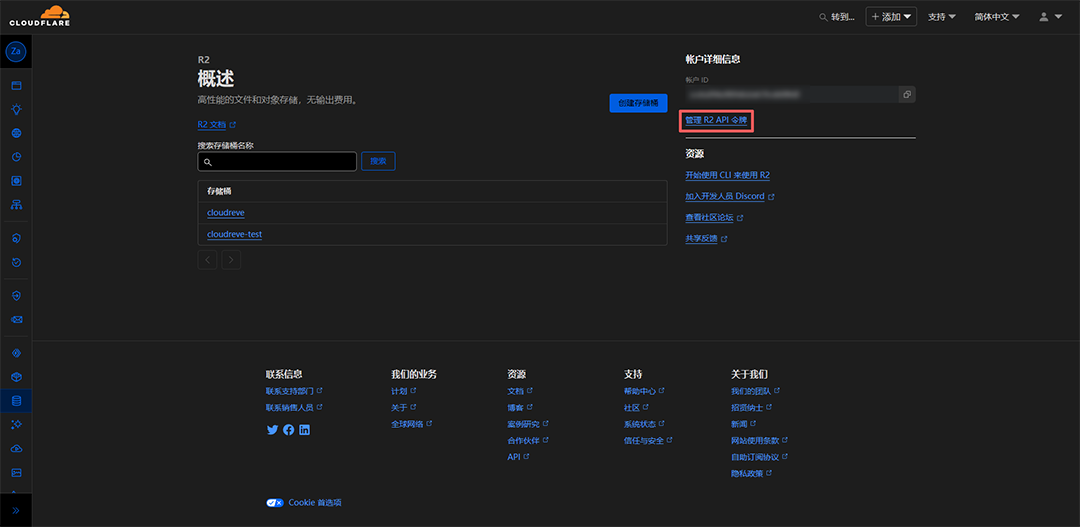Viewport: 1080px width, 527px height.
Task: Open the Websites window icon in sidebar
Action: tap(17, 85)
